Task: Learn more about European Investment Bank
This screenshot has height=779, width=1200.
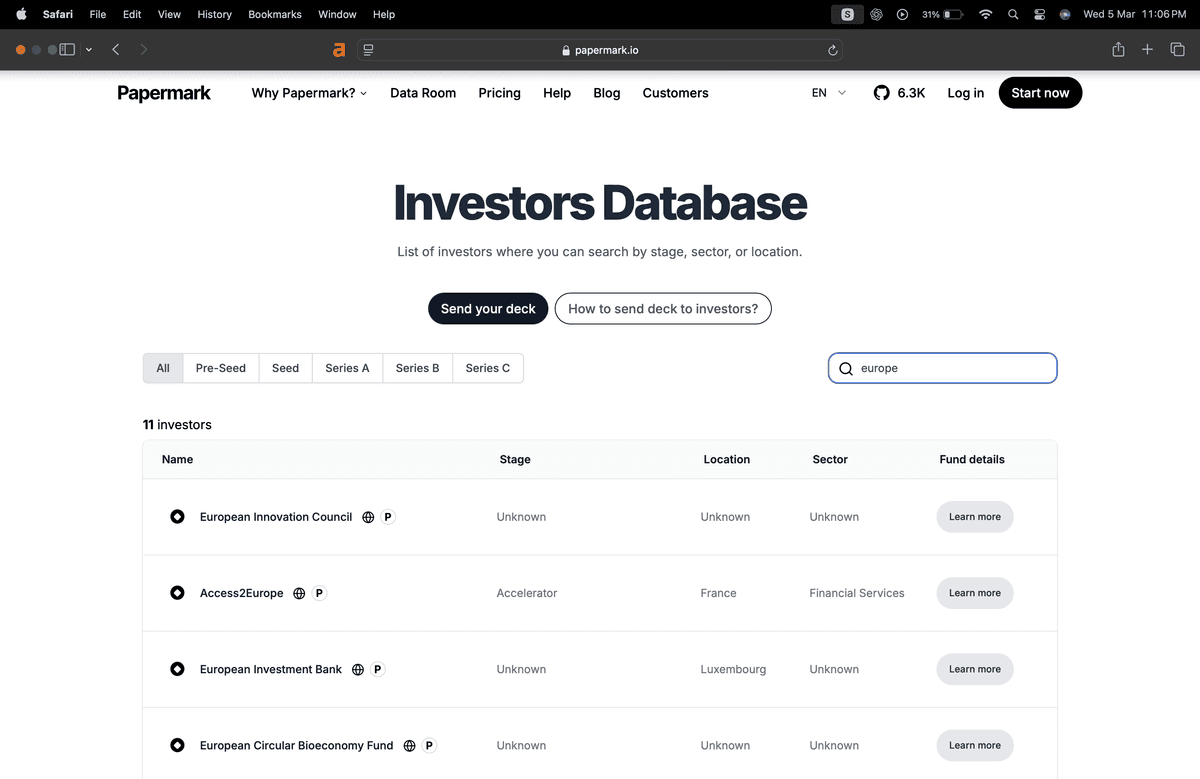Action: pos(975,669)
